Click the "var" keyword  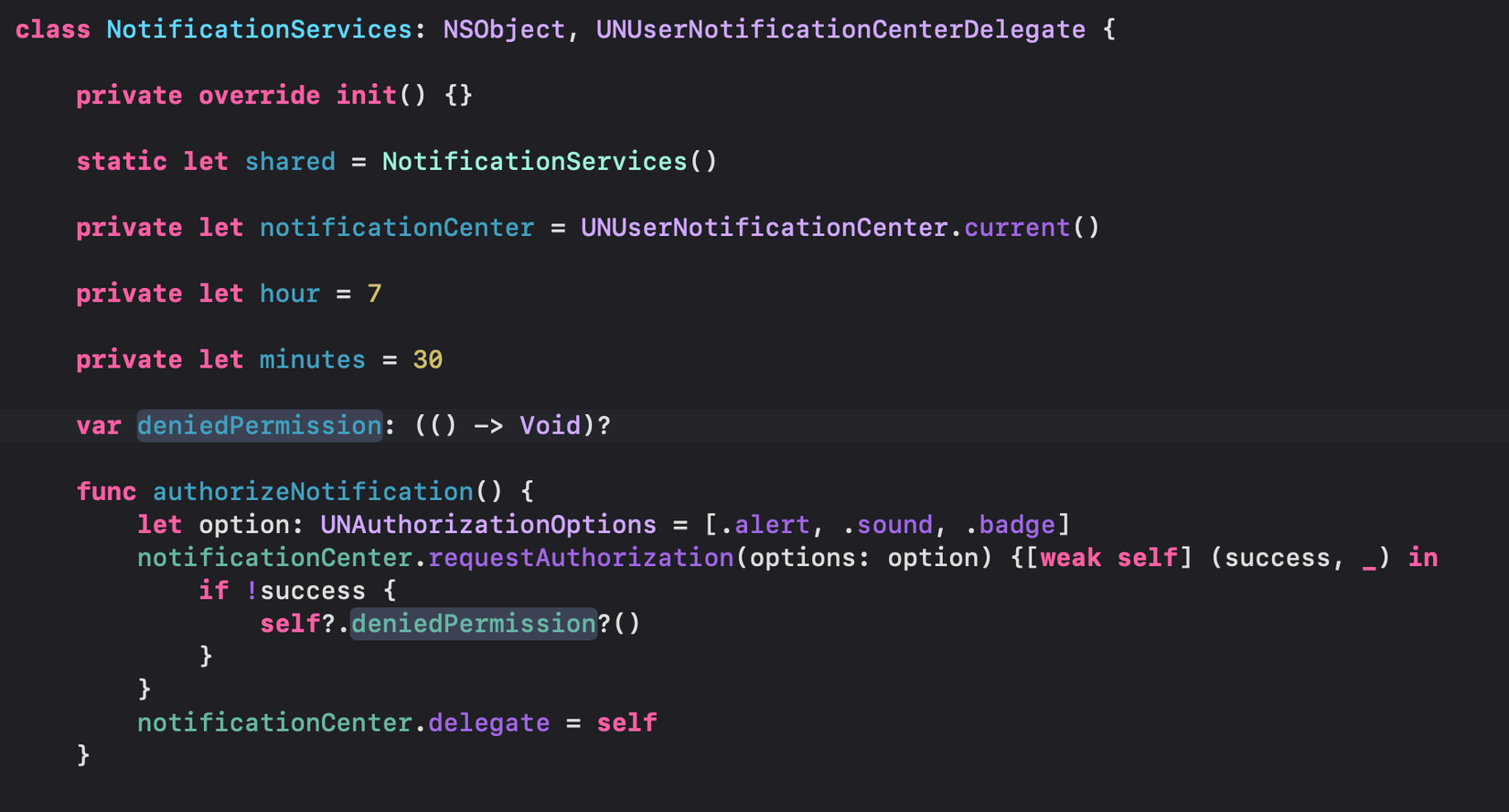point(99,426)
